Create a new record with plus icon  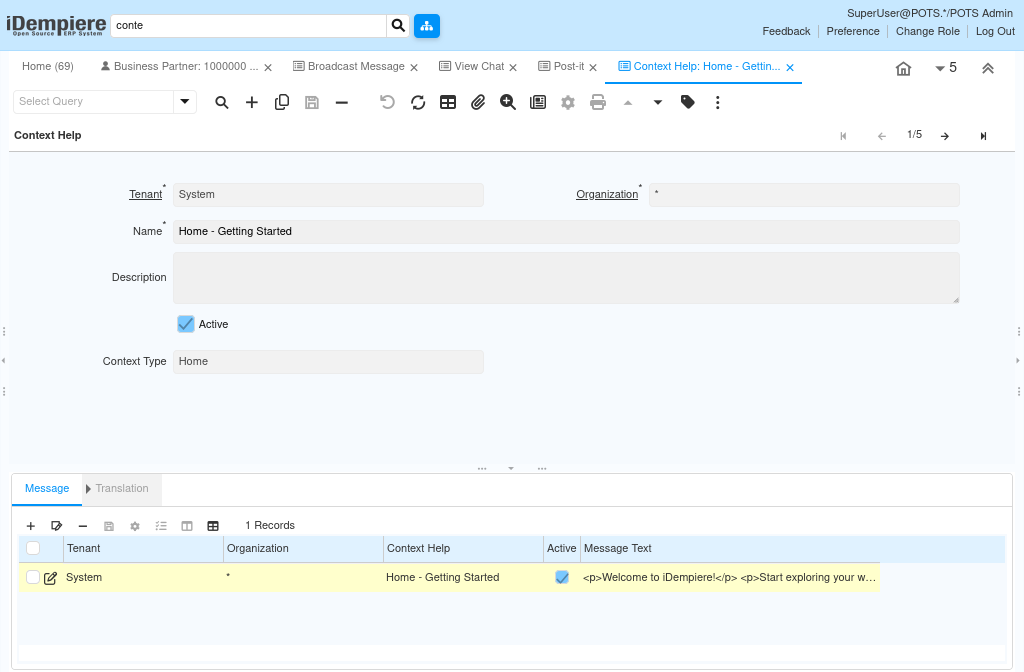point(251,102)
